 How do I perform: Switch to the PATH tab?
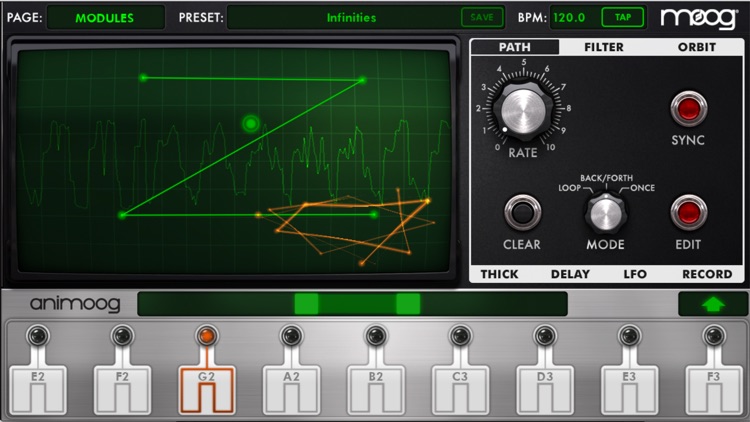pos(515,47)
